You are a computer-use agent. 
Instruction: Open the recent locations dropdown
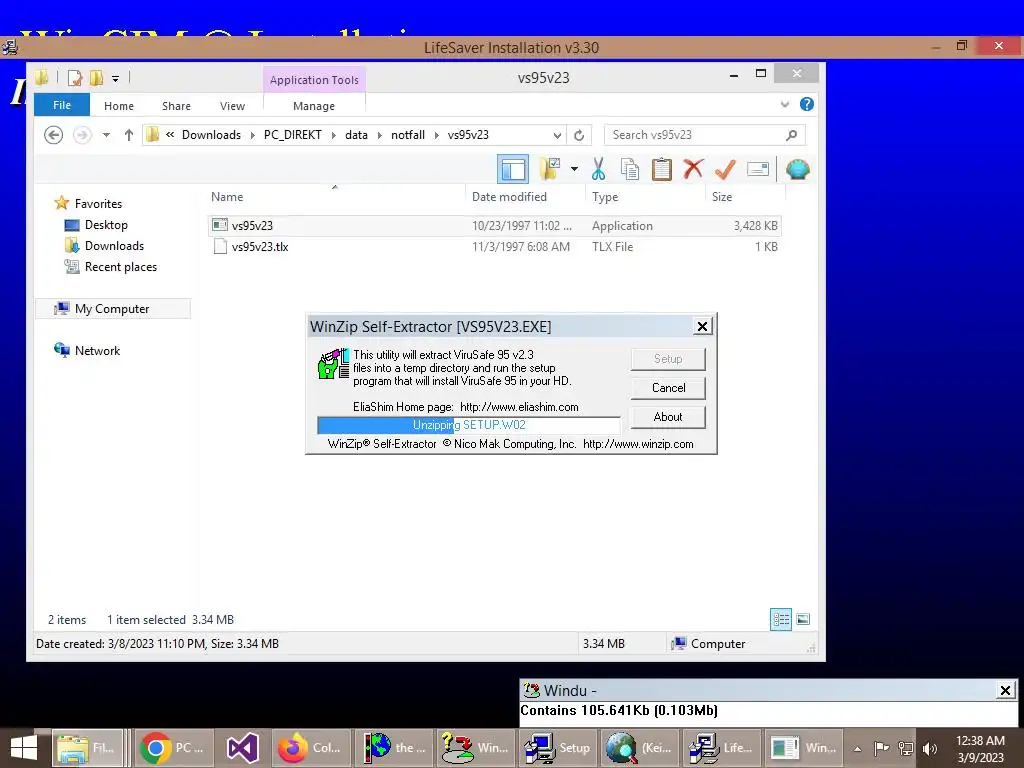coord(106,135)
